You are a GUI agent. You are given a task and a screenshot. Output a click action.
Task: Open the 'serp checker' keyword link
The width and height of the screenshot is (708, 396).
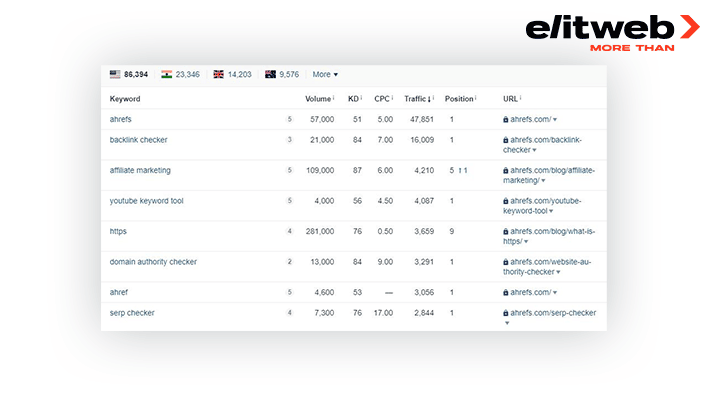[x=132, y=313]
